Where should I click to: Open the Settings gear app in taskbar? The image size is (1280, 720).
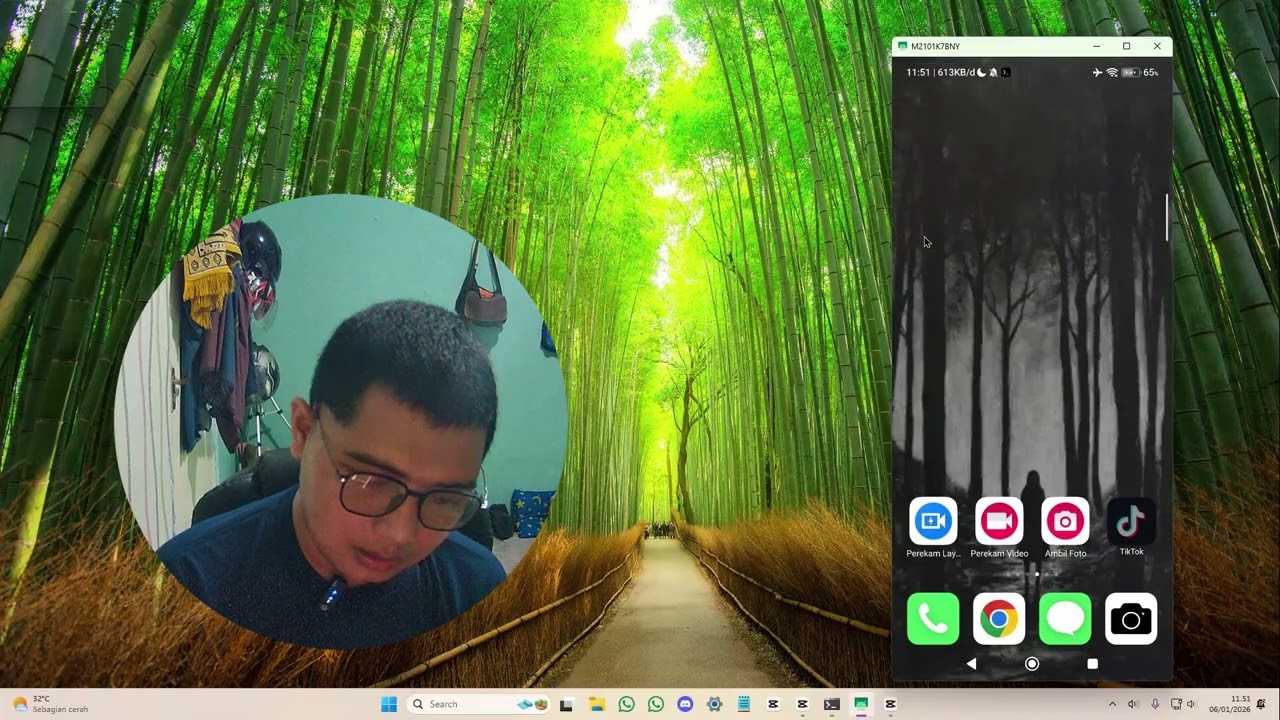point(714,704)
